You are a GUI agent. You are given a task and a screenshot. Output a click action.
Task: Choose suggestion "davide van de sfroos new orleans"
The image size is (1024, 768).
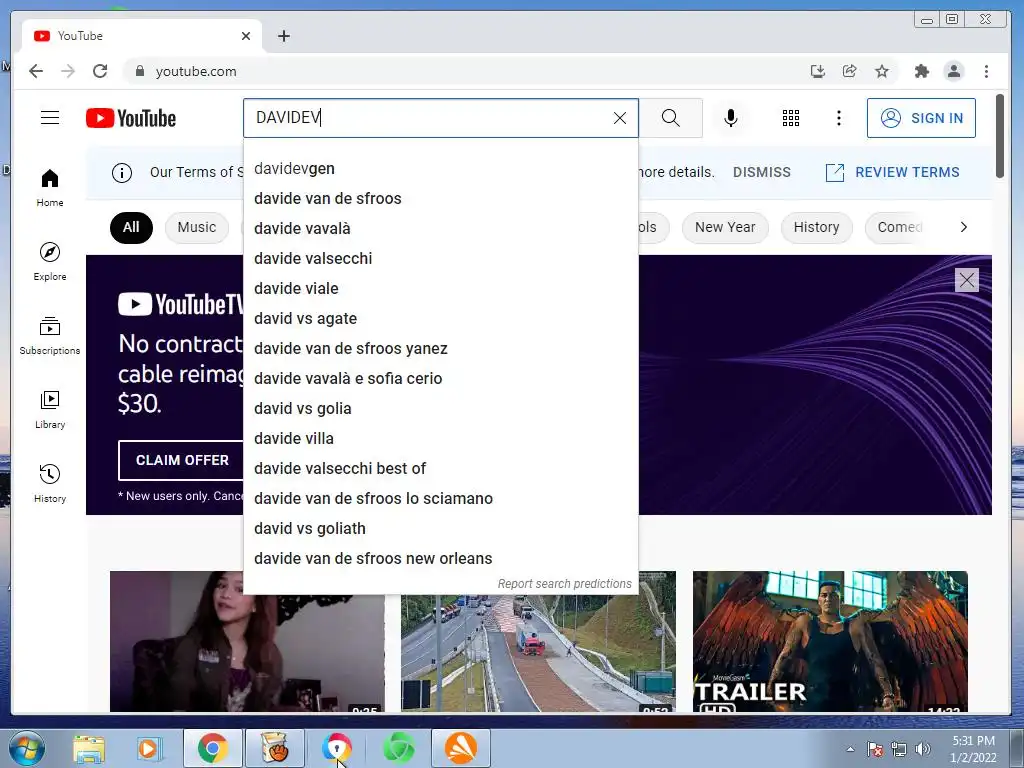(441, 559)
